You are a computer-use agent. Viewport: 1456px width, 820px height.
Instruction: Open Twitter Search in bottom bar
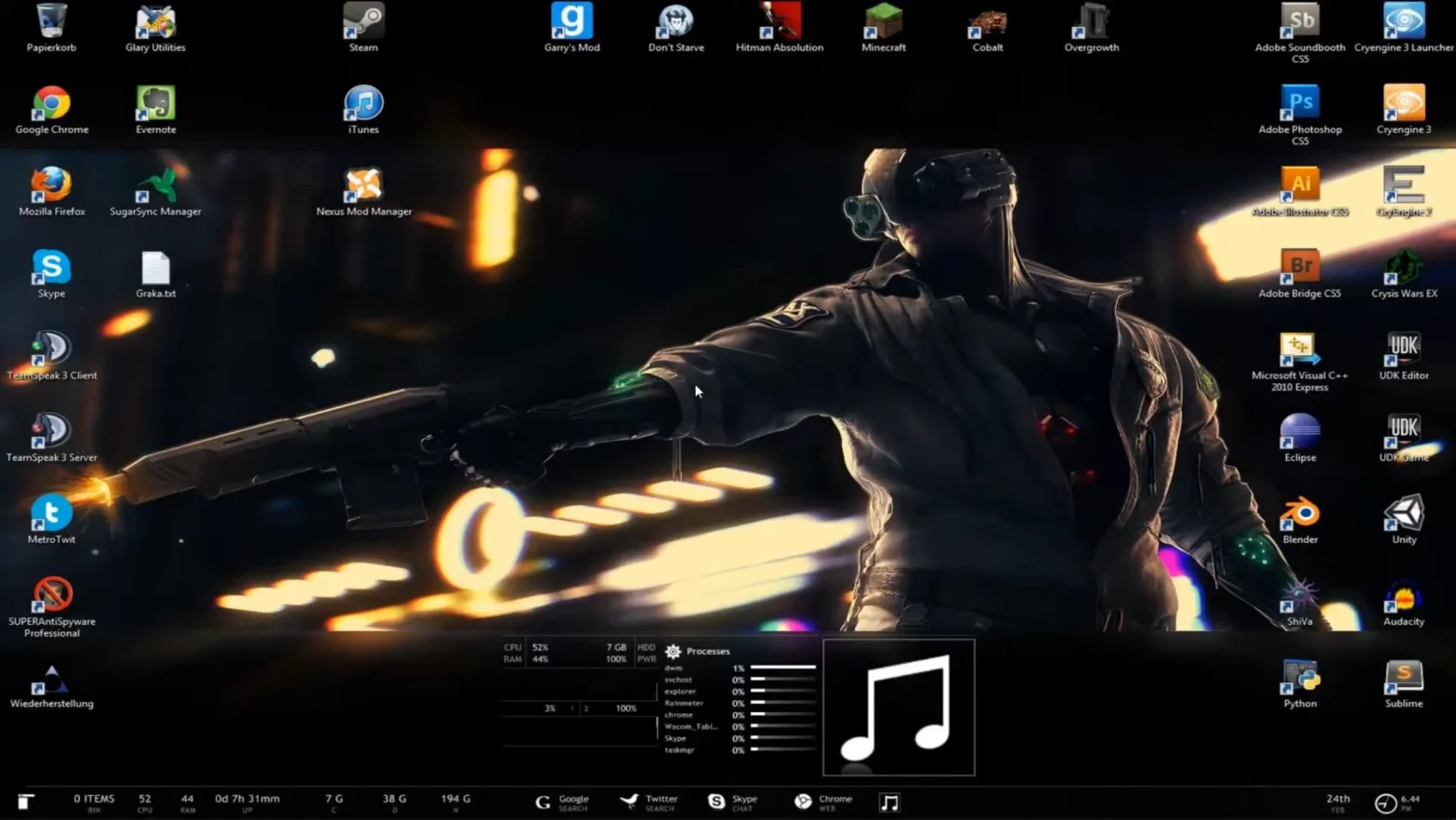click(x=649, y=802)
